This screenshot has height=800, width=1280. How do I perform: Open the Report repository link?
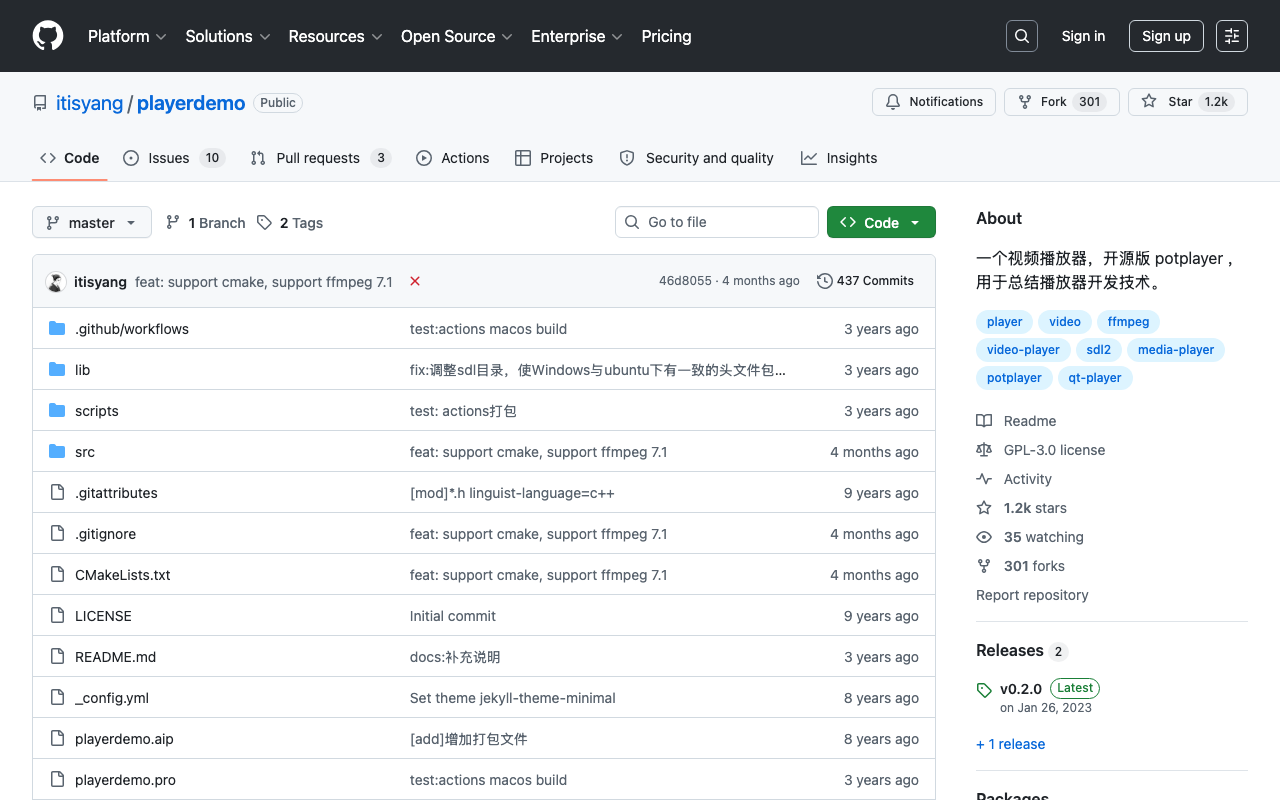tap(1032, 595)
